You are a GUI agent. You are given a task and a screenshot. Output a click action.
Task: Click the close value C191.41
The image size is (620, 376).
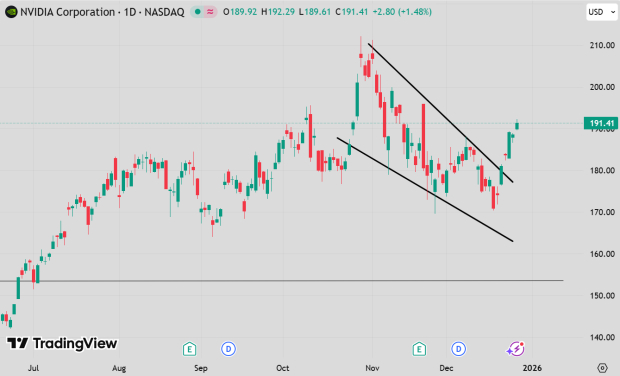(352, 12)
